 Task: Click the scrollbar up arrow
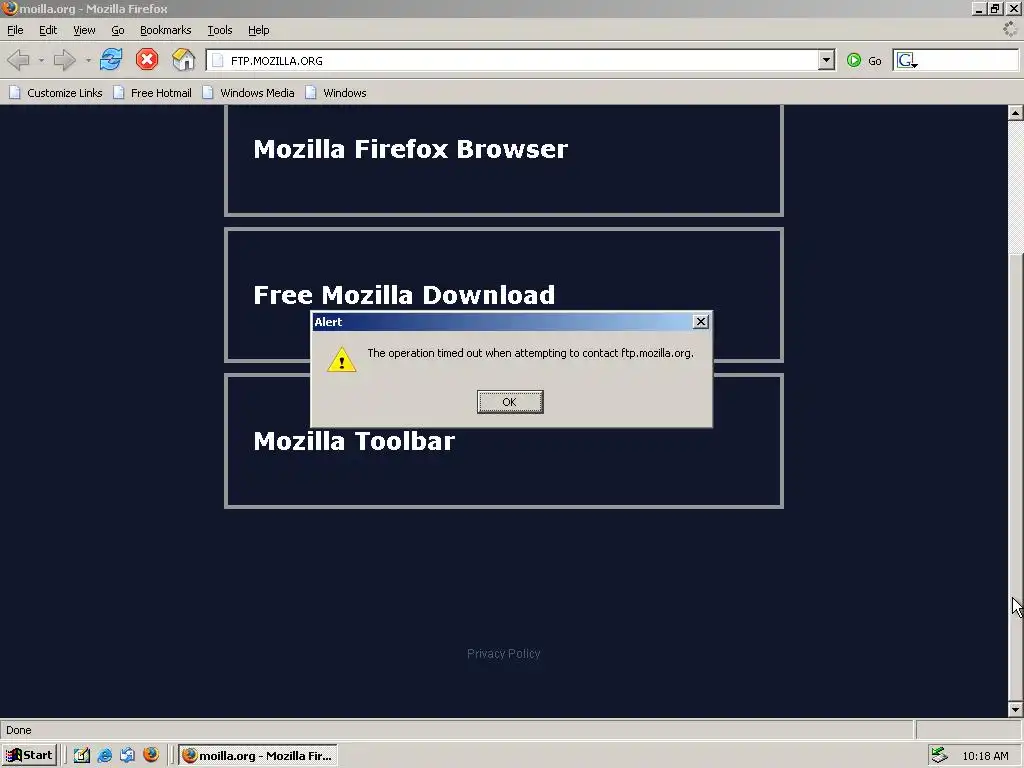(1016, 113)
